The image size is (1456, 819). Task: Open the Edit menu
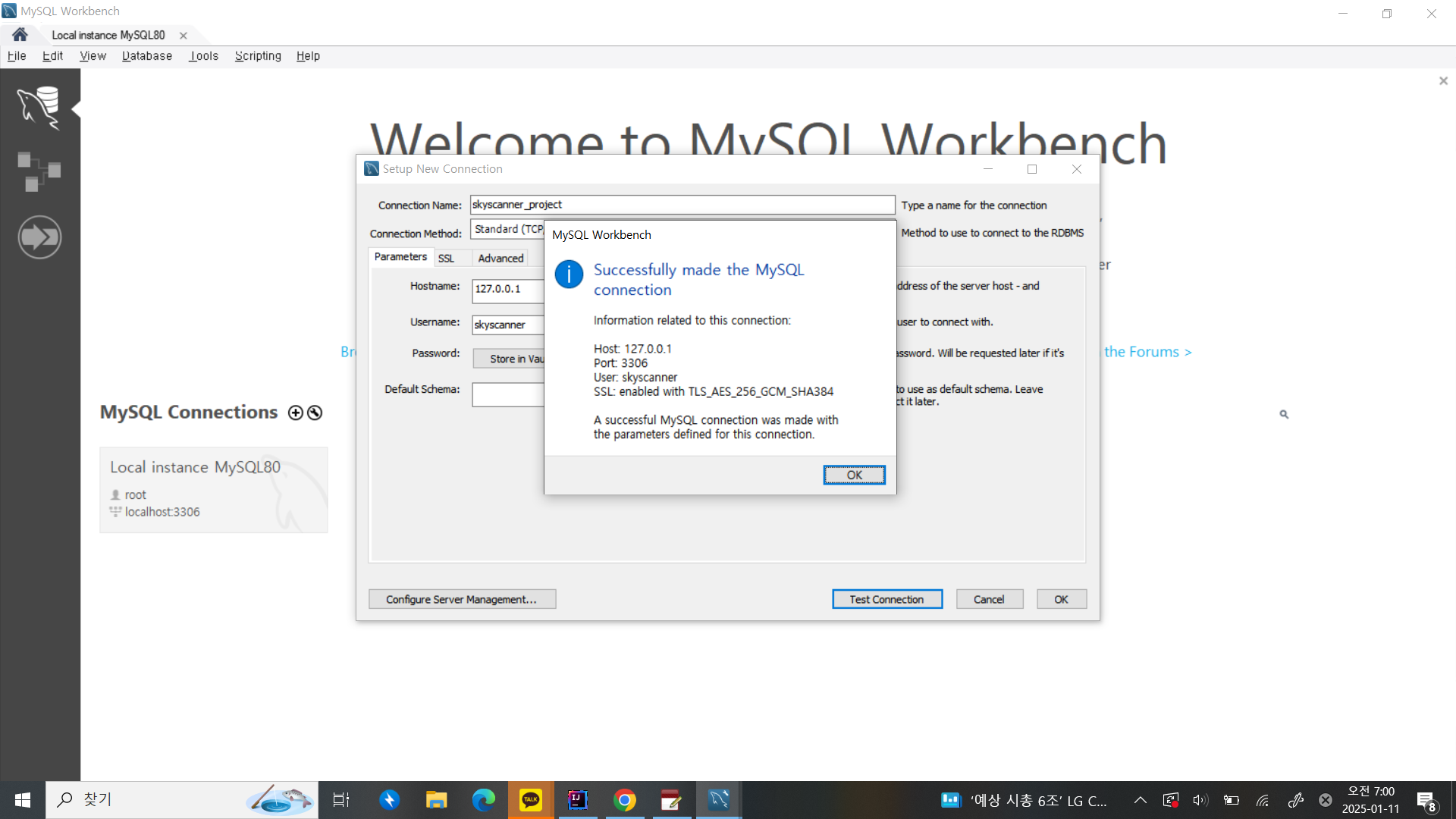pyautogui.click(x=52, y=56)
